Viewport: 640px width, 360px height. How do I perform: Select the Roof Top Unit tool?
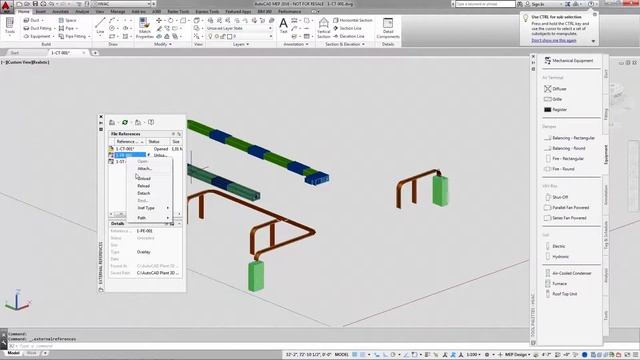click(561, 294)
